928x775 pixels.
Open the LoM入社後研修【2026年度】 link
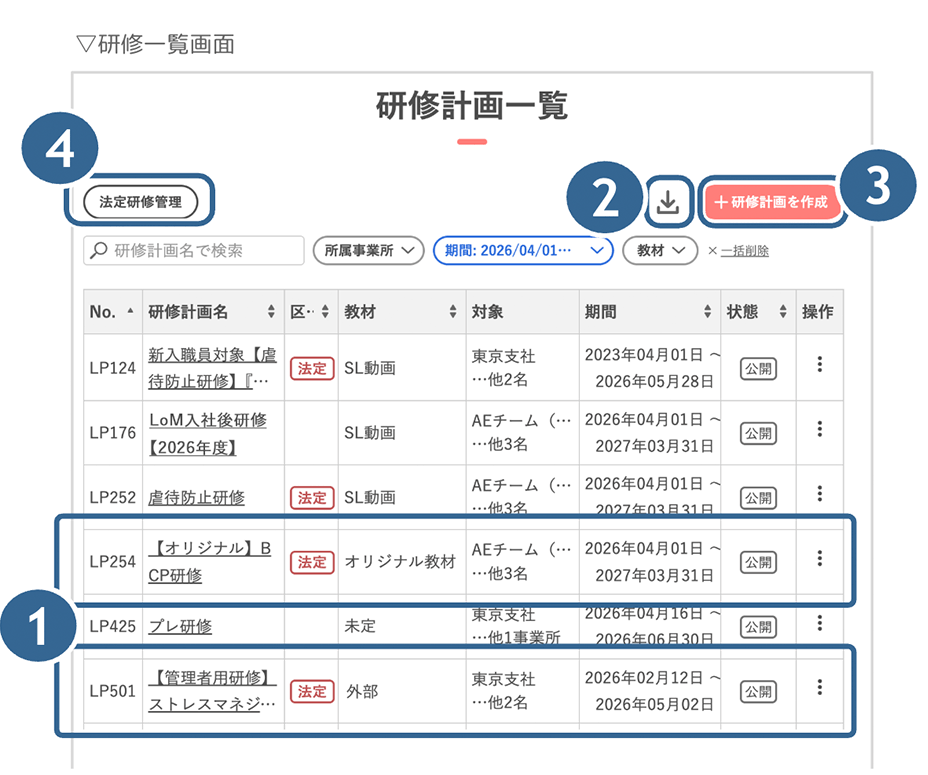207,433
